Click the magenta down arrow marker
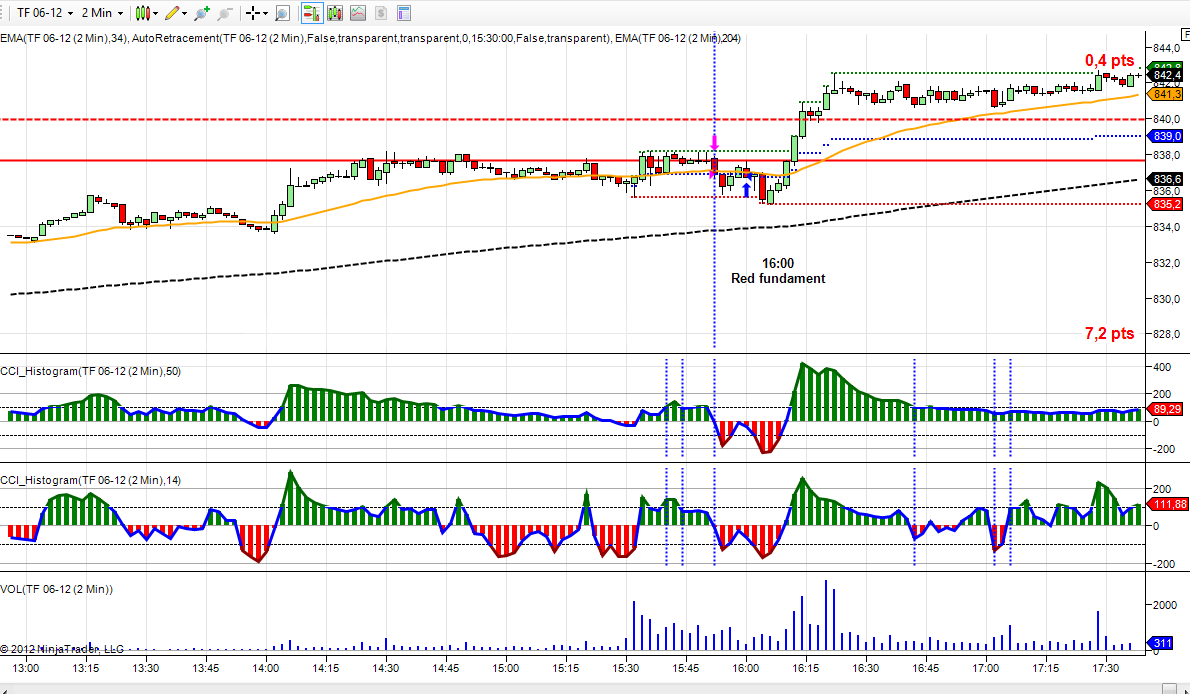 (714, 142)
